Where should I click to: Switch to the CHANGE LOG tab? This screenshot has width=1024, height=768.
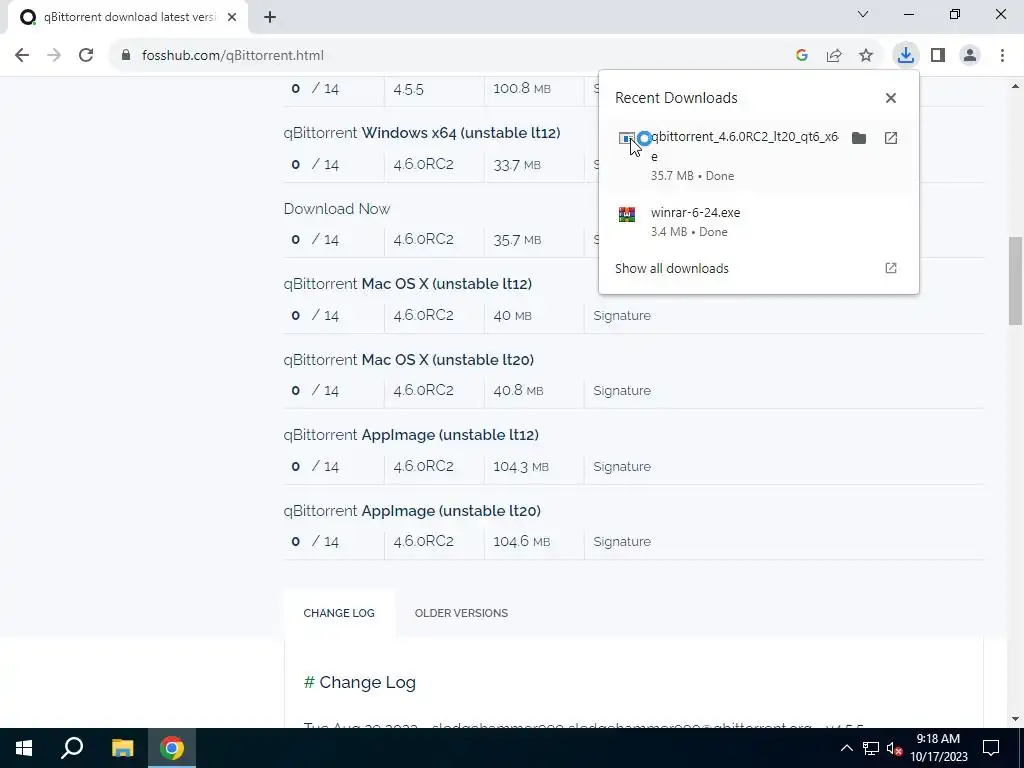pyautogui.click(x=339, y=613)
